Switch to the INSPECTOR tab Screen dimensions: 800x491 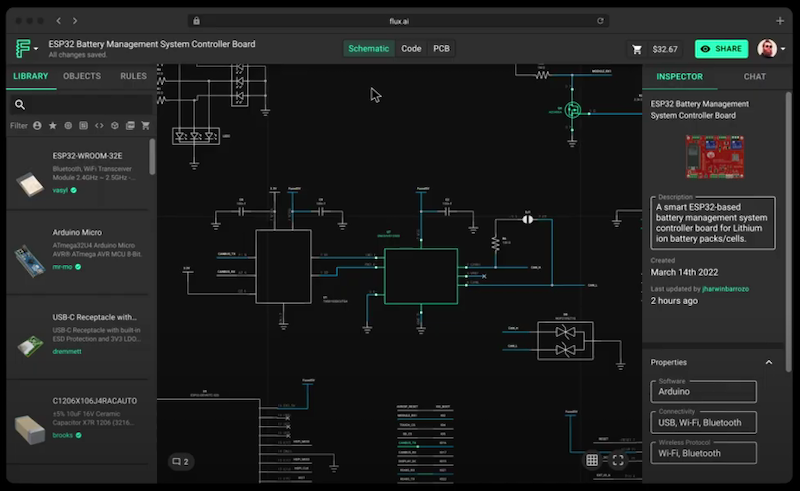(x=679, y=77)
